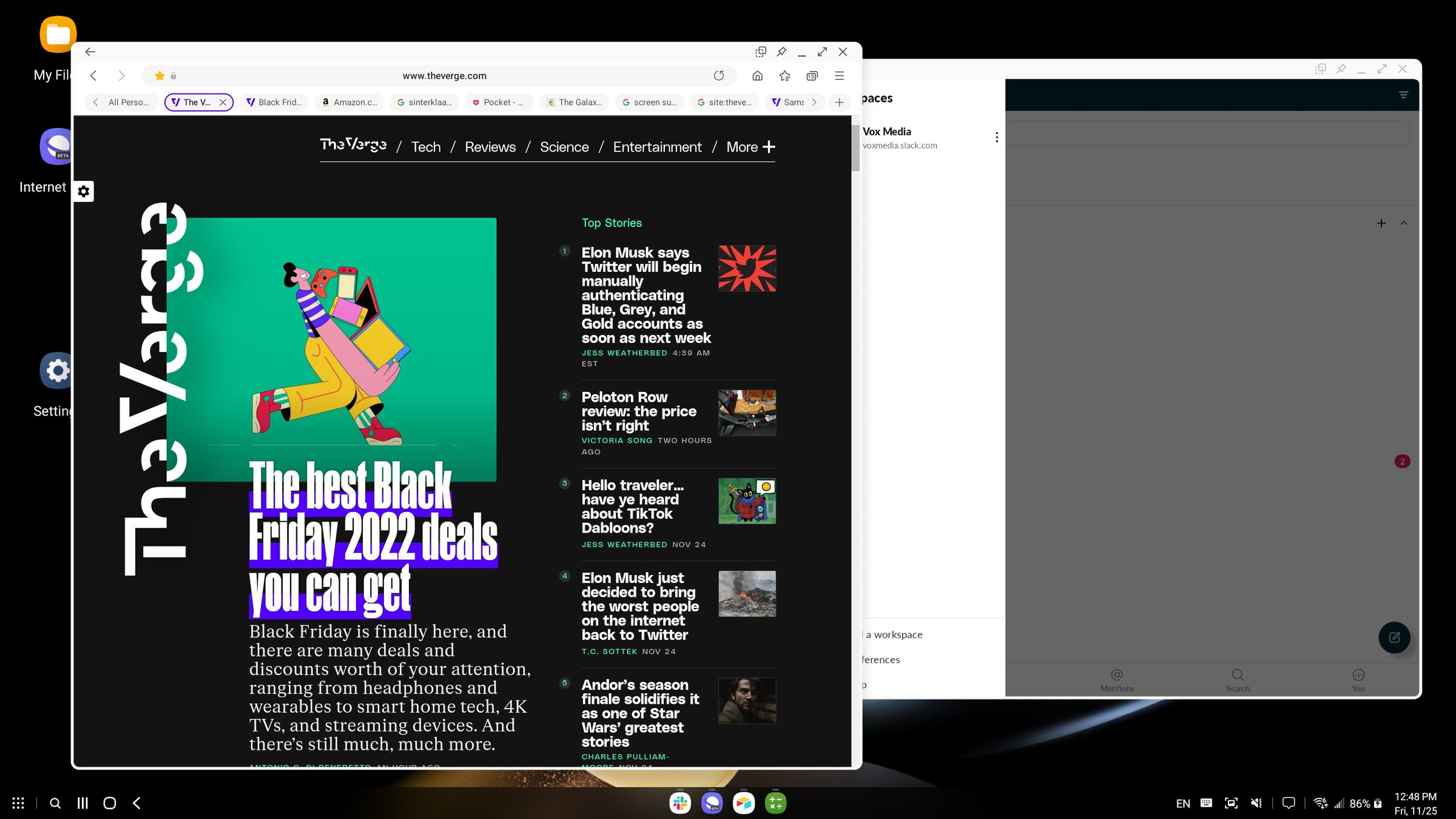The height and width of the screenshot is (819, 1456).
Task: Open Mentions tab in Slack
Action: 1117,681
